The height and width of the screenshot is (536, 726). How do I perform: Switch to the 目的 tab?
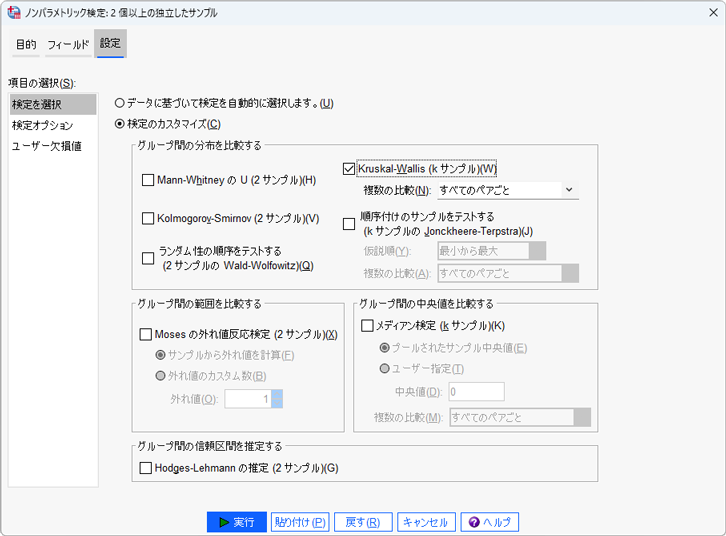(26, 45)
